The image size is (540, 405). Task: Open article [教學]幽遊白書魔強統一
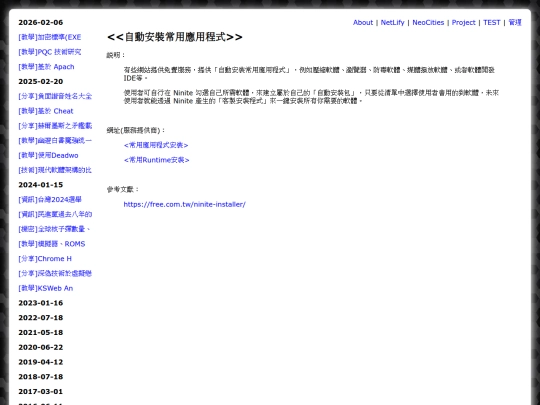pyautogui.click(x=55, y=141)
